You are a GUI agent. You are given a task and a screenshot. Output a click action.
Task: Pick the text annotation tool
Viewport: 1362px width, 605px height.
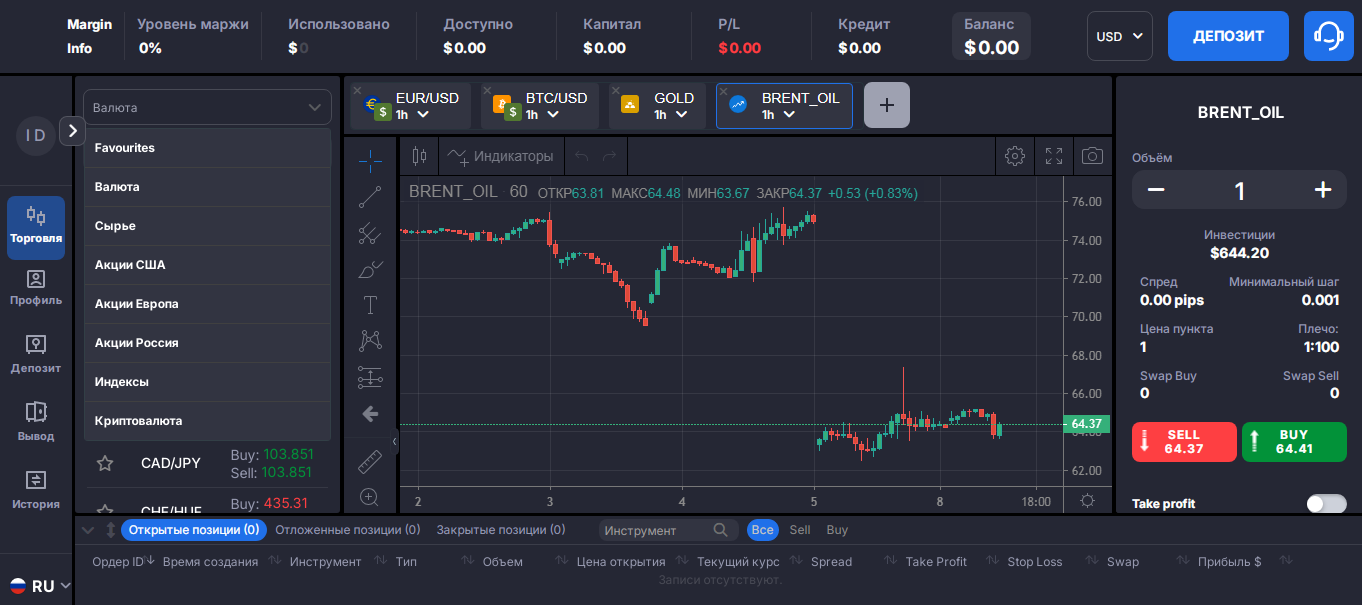(370, 305)
